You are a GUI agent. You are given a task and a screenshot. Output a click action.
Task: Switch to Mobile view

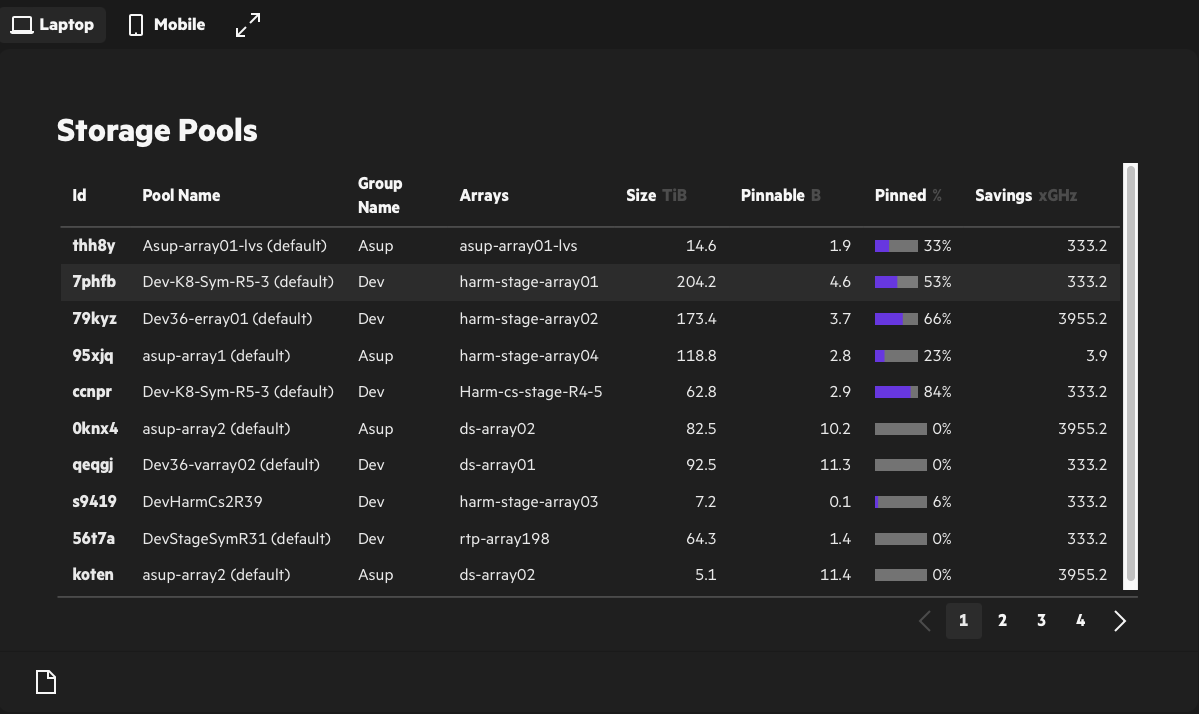click(x=167, y=24)
